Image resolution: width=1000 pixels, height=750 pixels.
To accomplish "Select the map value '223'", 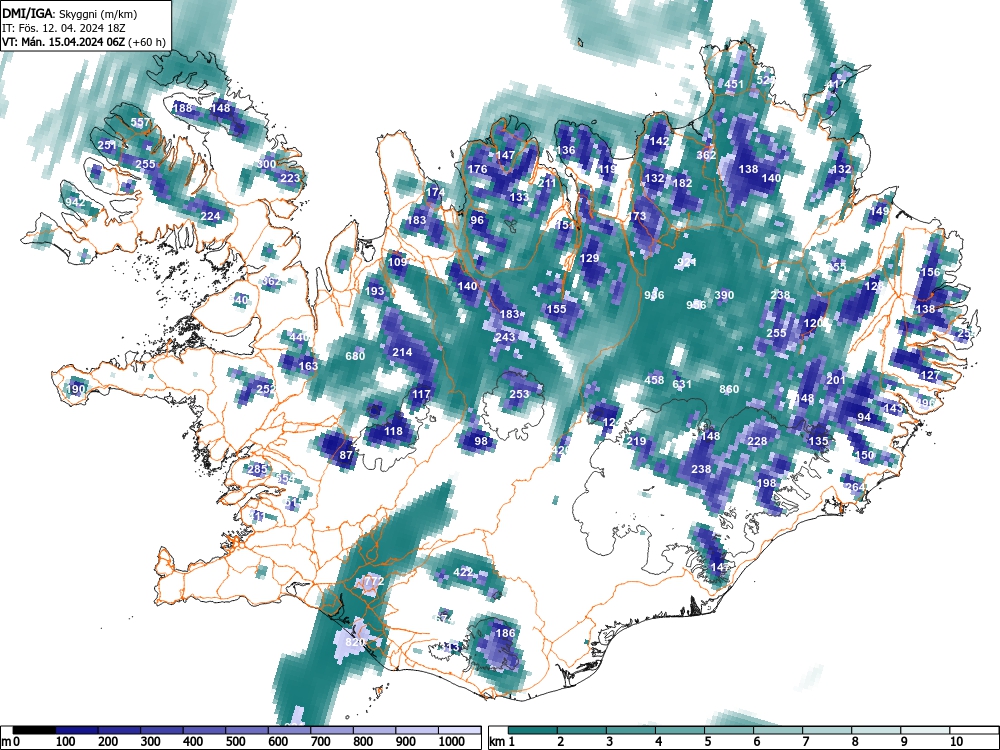I will [x=290, y=178].
